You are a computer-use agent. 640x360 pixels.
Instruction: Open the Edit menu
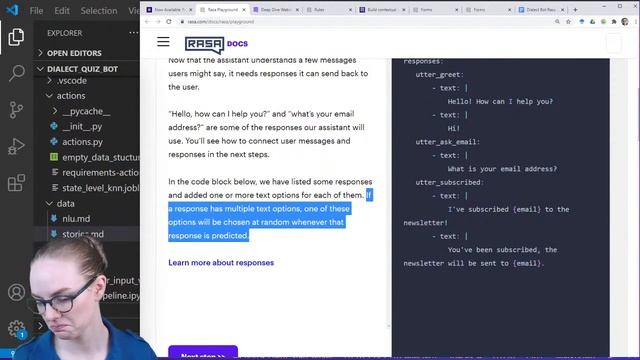pos(62,11)
